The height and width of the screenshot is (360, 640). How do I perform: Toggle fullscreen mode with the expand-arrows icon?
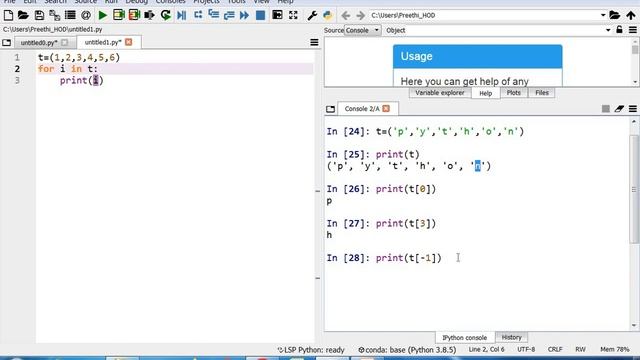point(293,16)
